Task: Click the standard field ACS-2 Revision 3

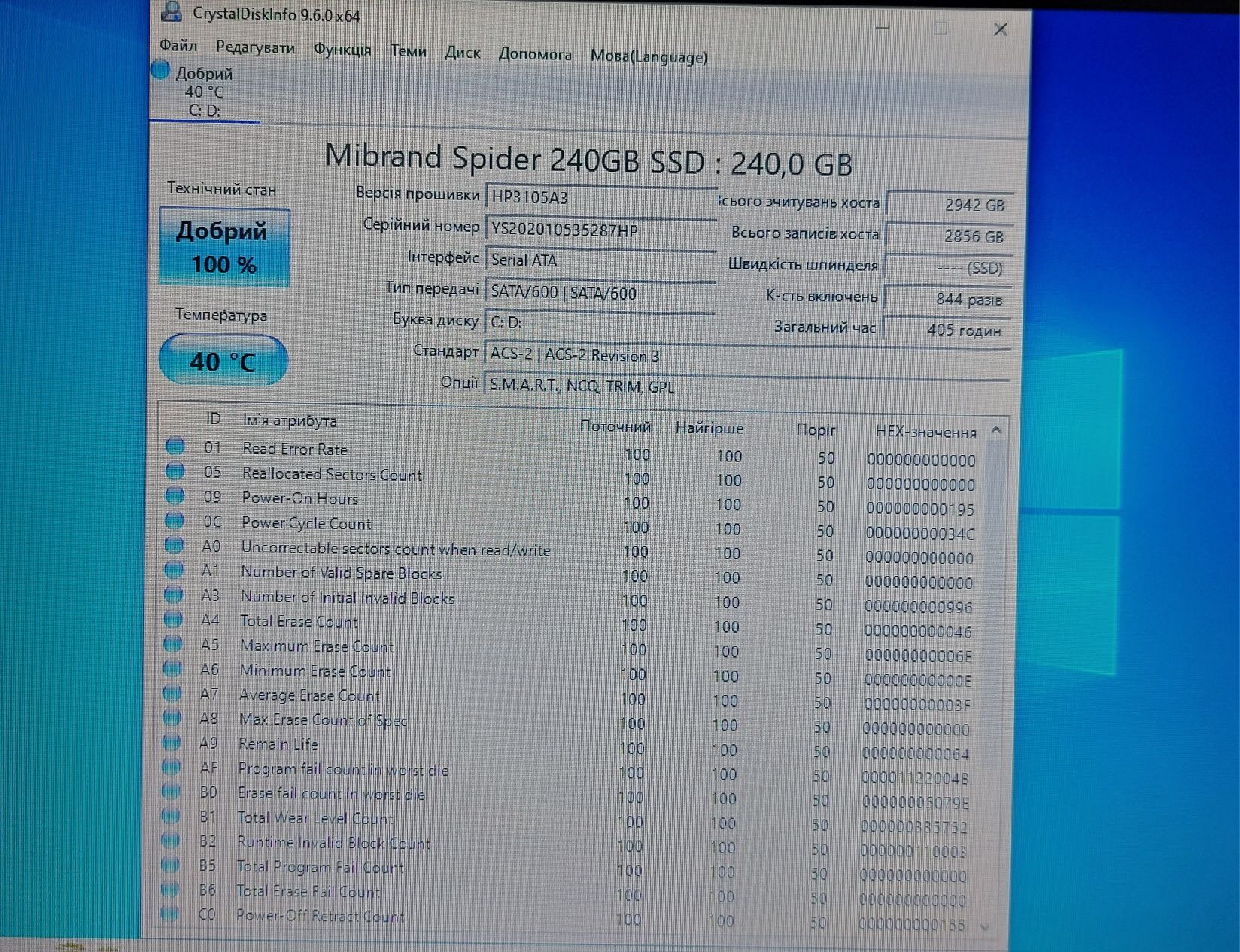Action: click(746, 355)
